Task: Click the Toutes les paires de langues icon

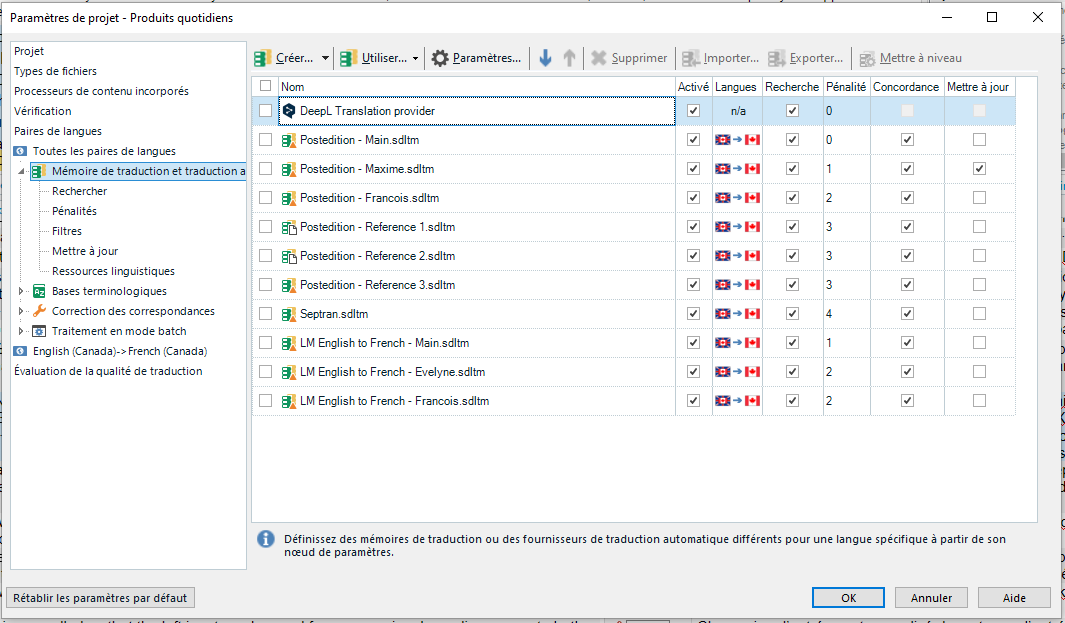Action: [20, 151]
